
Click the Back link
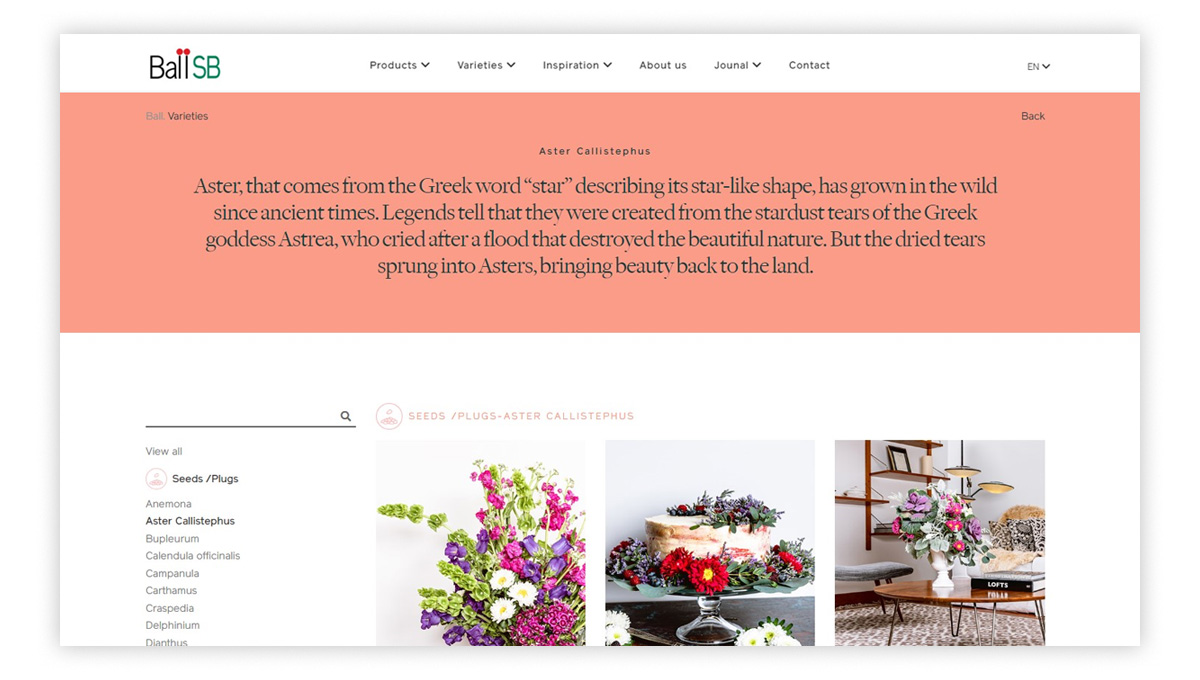[1033, 116]
